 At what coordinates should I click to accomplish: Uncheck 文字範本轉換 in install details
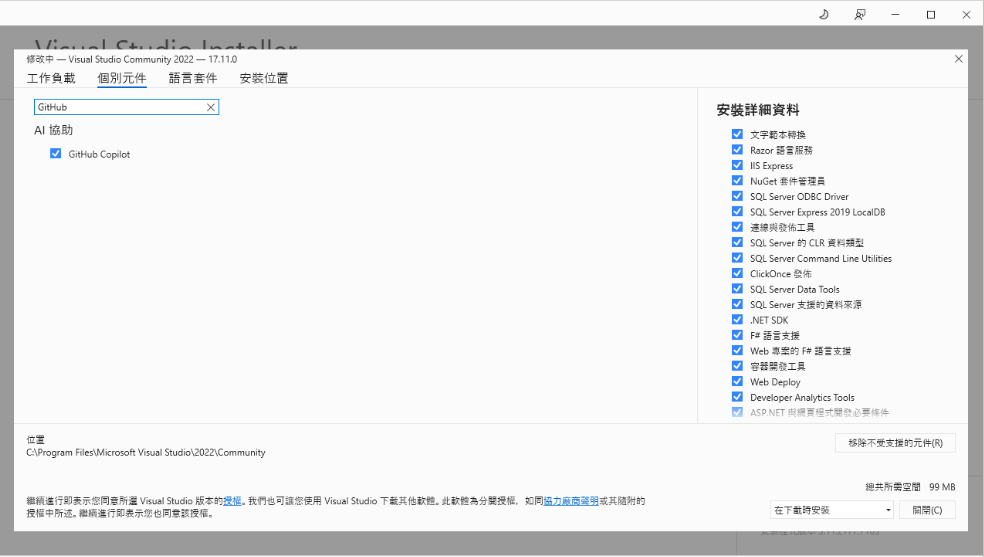pos(737,134)
